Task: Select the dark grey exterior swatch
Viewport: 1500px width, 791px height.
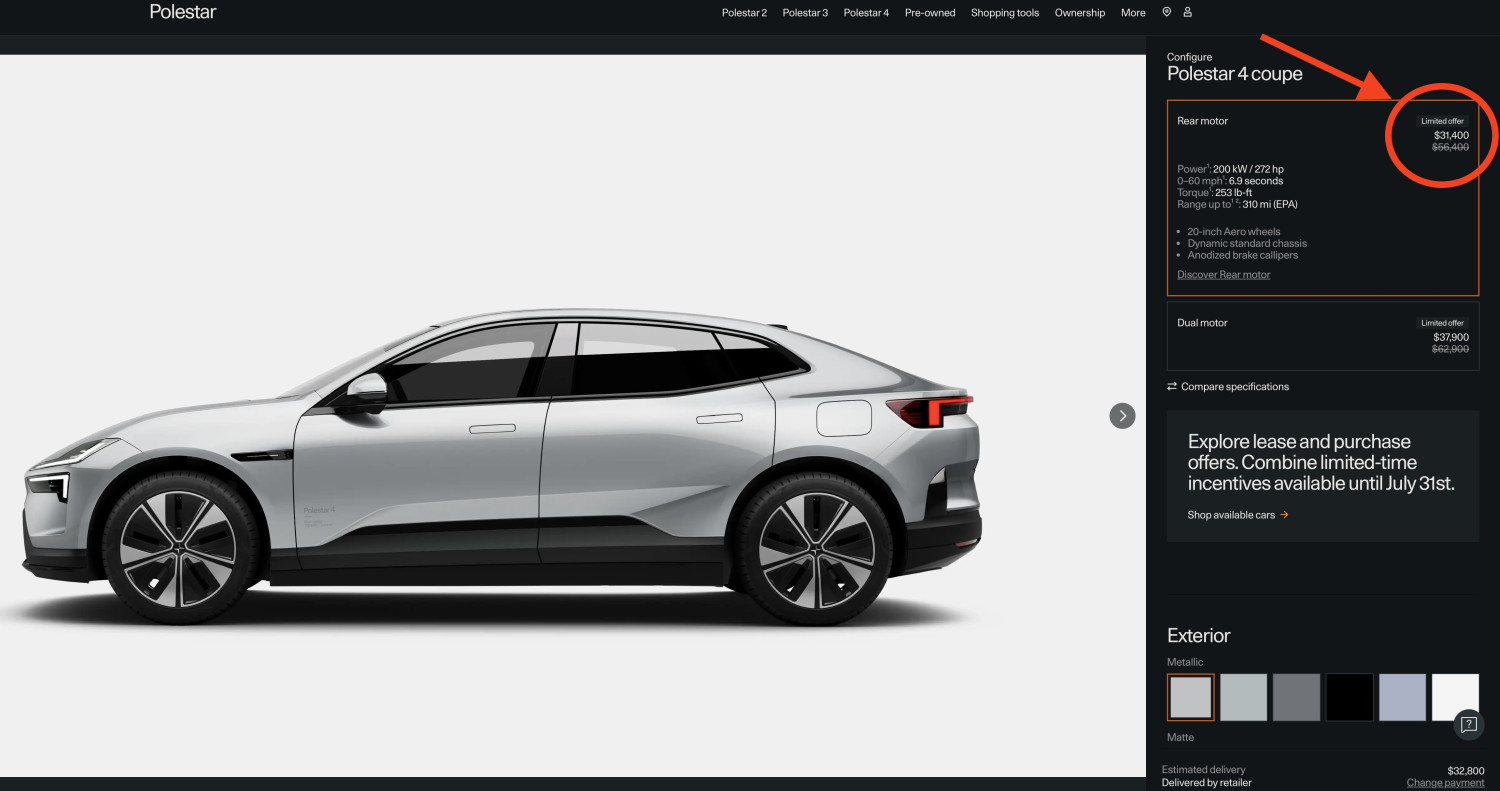Action: [1297, 697]
